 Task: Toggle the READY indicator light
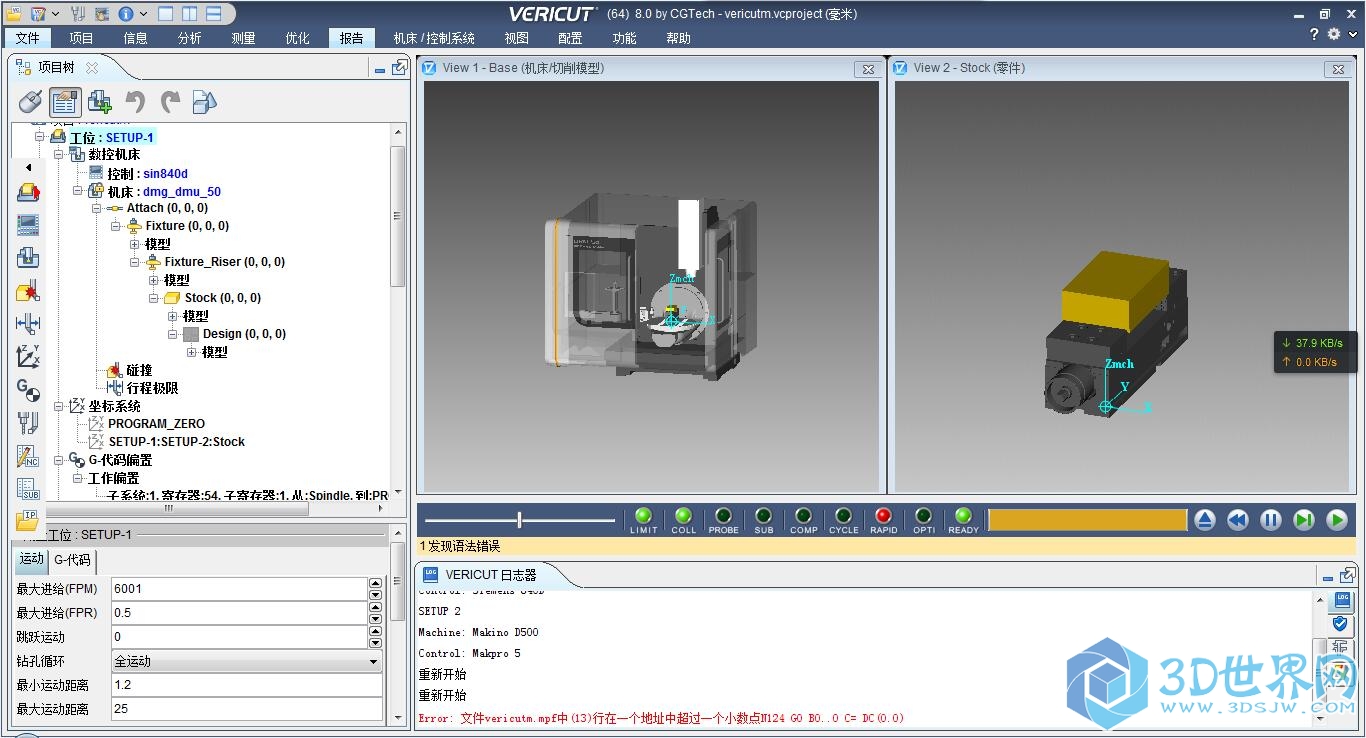(x=963, y=516)
